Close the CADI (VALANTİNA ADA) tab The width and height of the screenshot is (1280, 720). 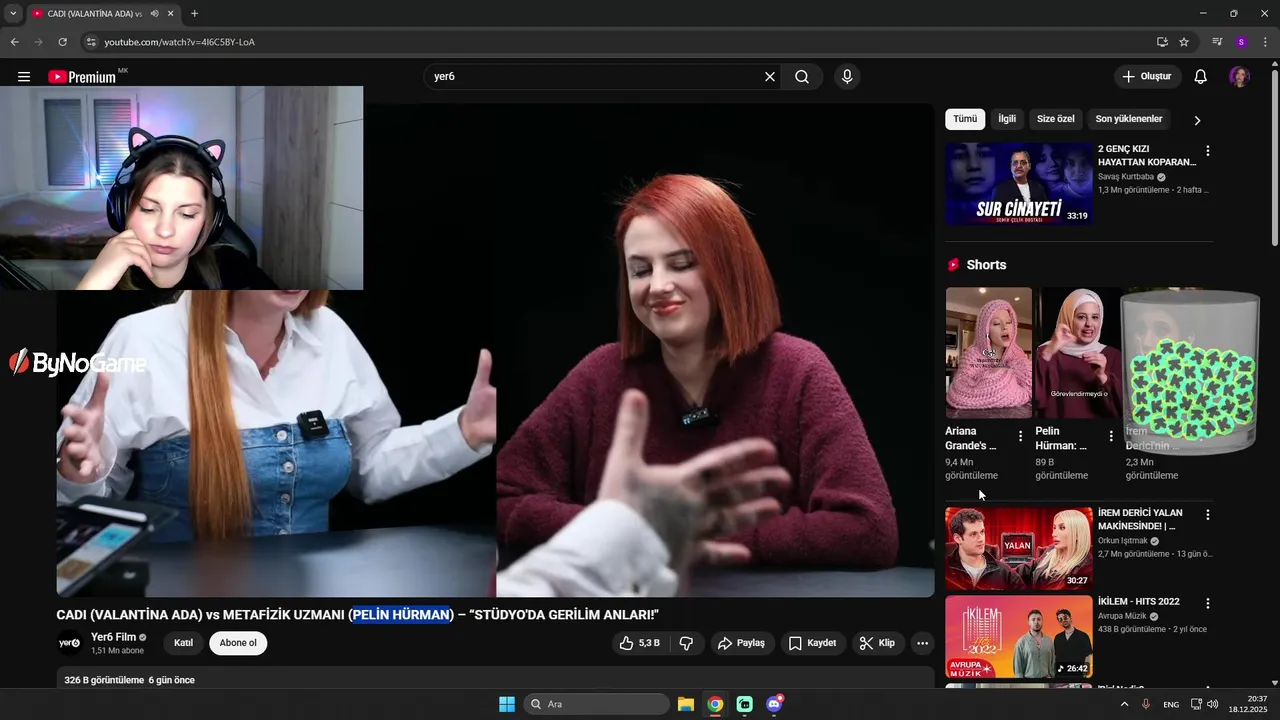pos(171,14)
